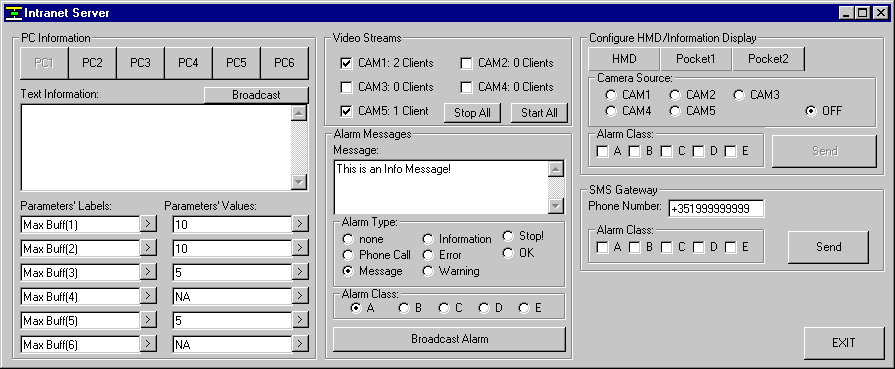895x369 pixels.
Task: Select the PC5 button
Action: (x=236, y=63)
